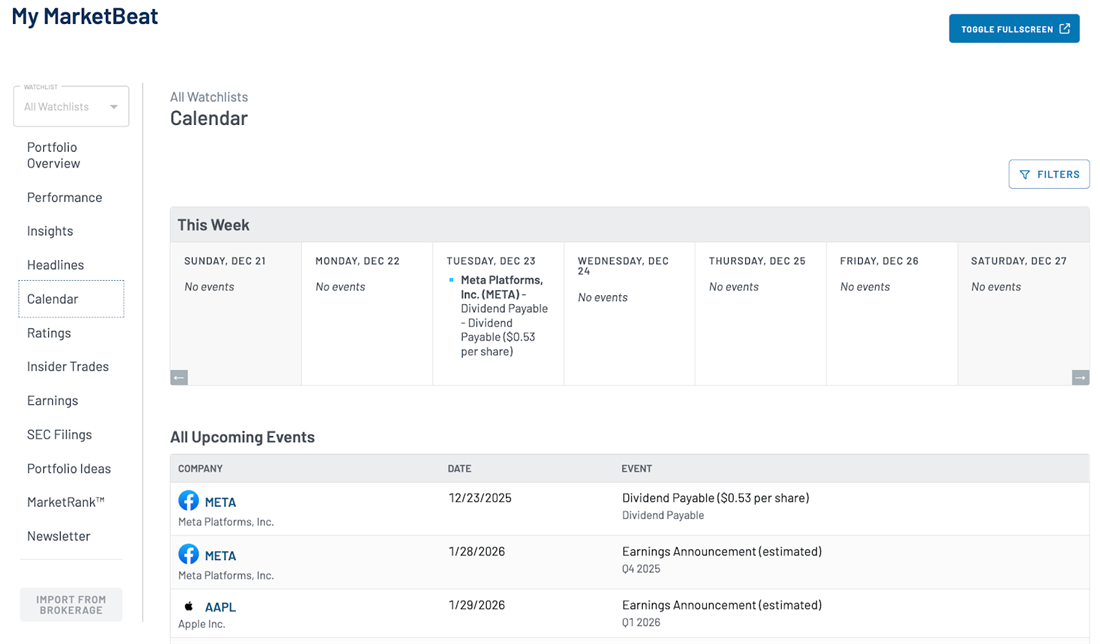Click the funnel icon on Filters
The height and width of the screenshot is (644, 1100).
coord(1024,174)
